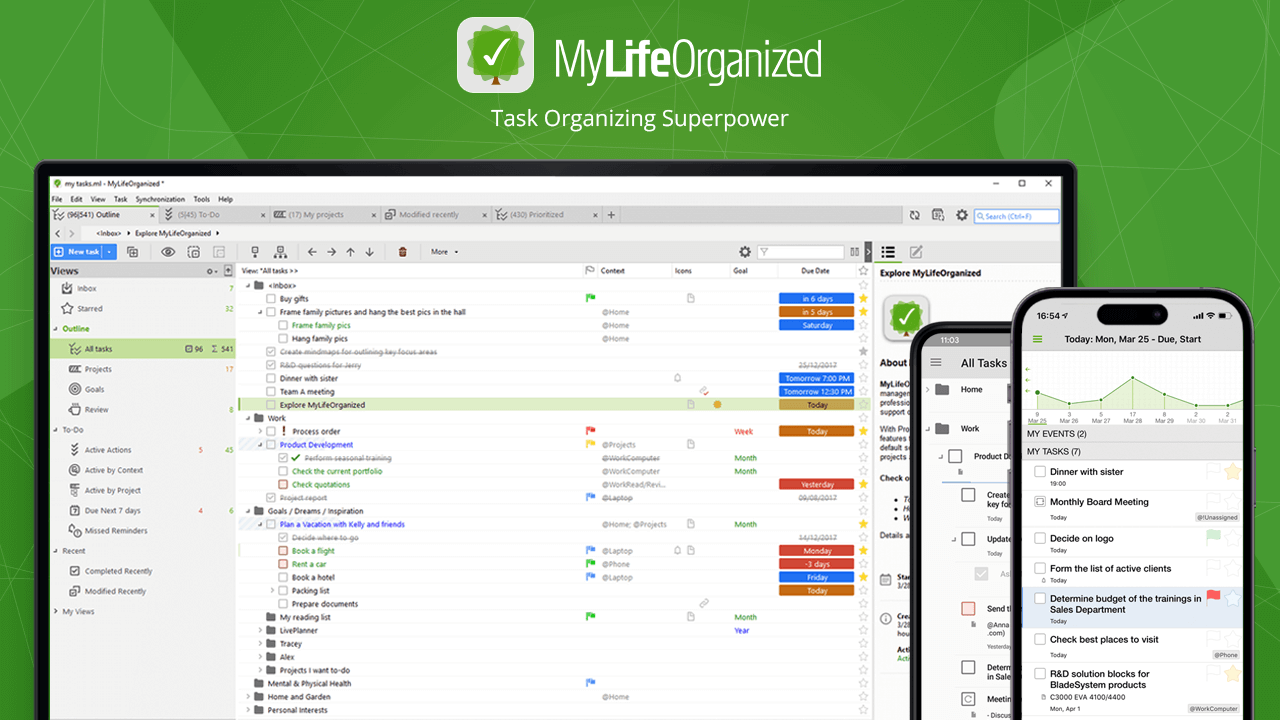Screen dimensions: 1280x720
Task: Open Active Actions view
Action: point(144,450)
